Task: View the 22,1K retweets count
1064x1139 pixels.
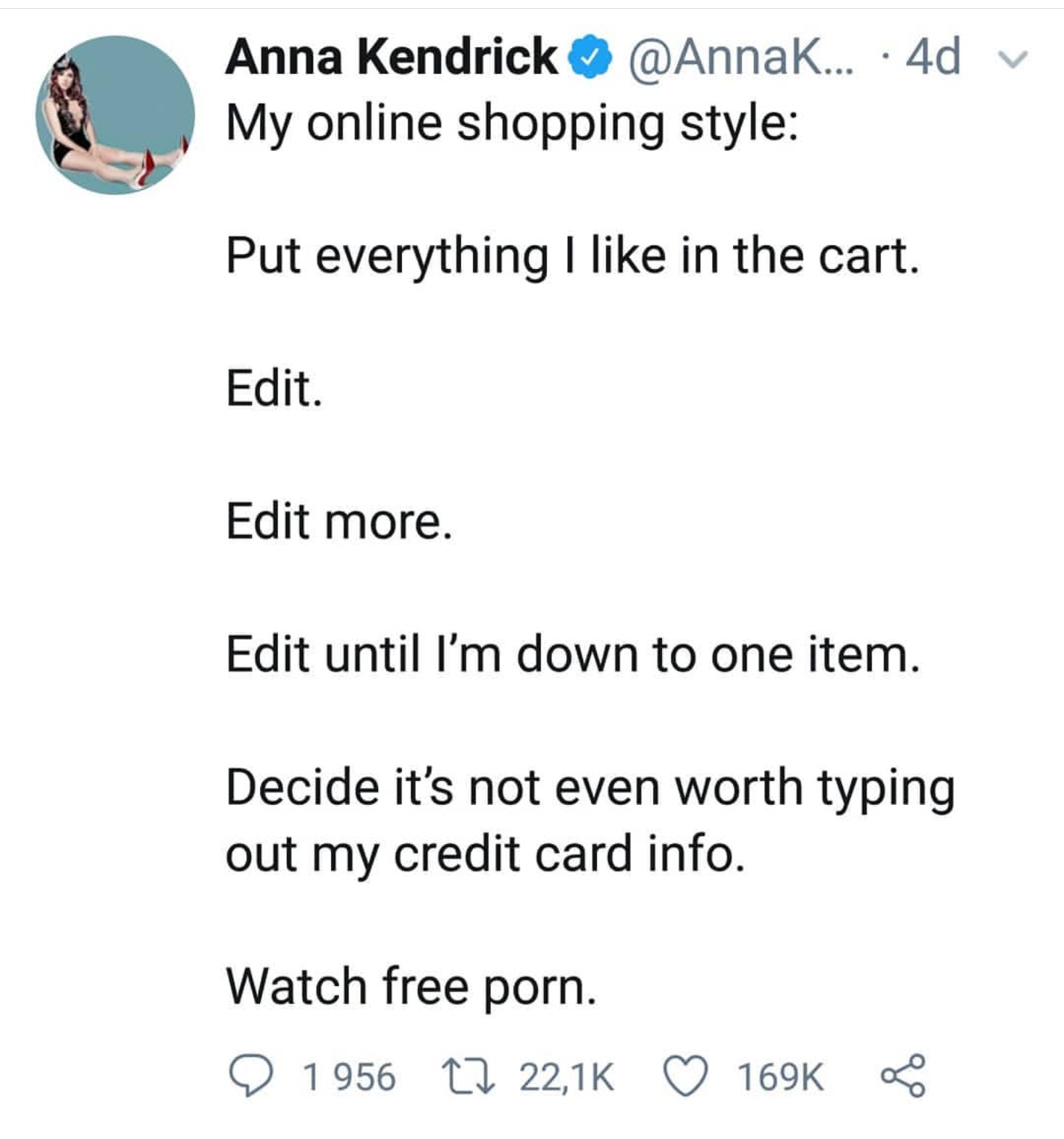Action: [x=566, y=1076]
